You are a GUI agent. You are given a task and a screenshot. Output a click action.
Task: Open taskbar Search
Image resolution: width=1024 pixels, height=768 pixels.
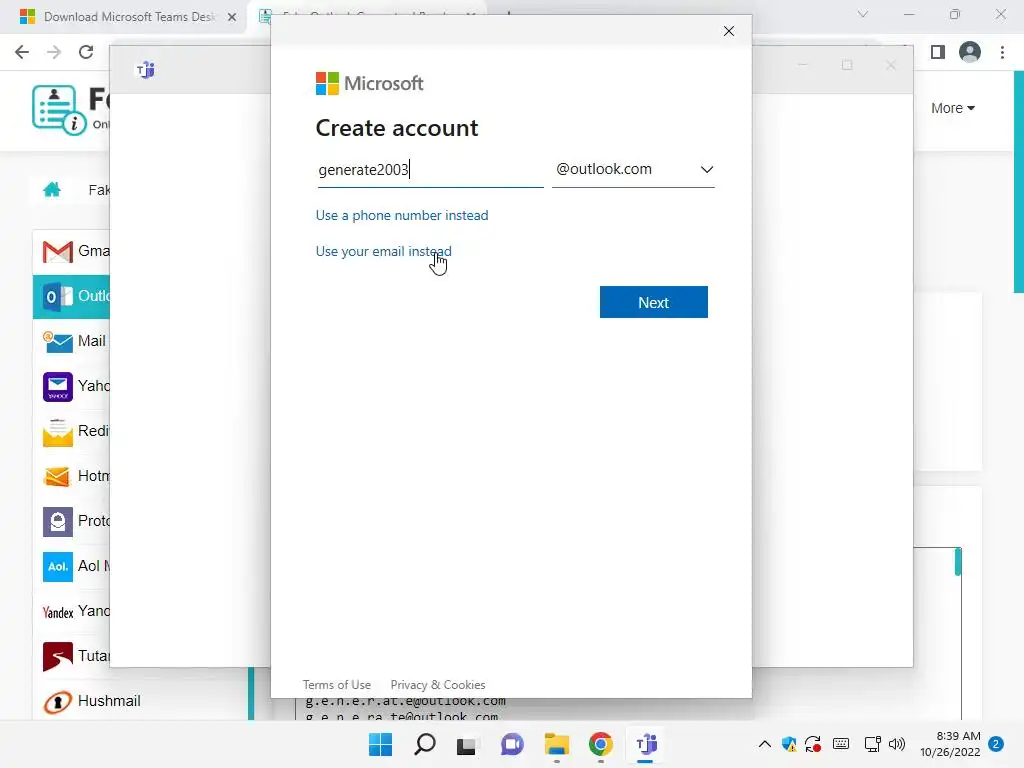(x=424, y=744)
